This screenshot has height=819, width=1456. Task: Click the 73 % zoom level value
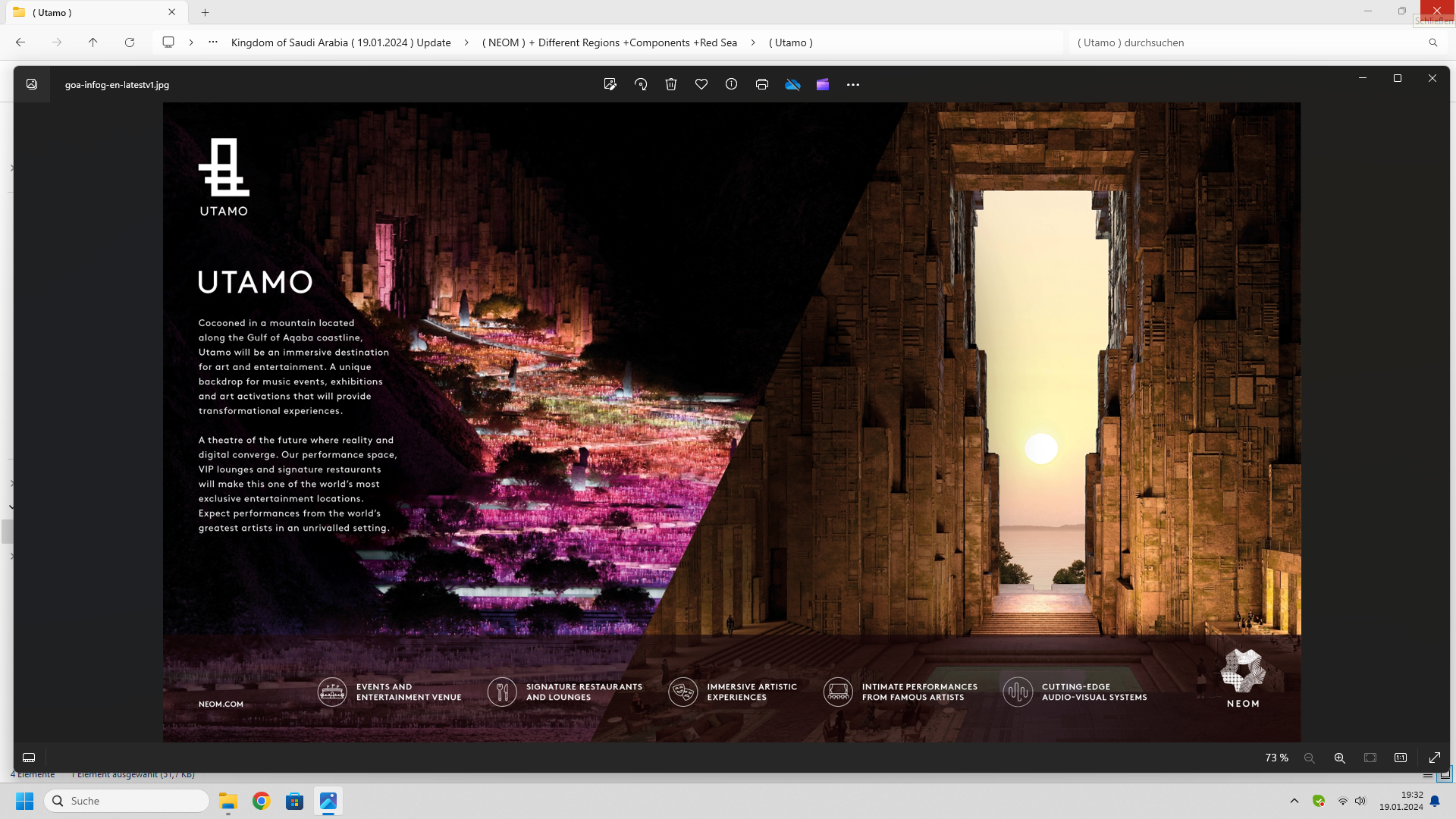(x=1276, y=758)
